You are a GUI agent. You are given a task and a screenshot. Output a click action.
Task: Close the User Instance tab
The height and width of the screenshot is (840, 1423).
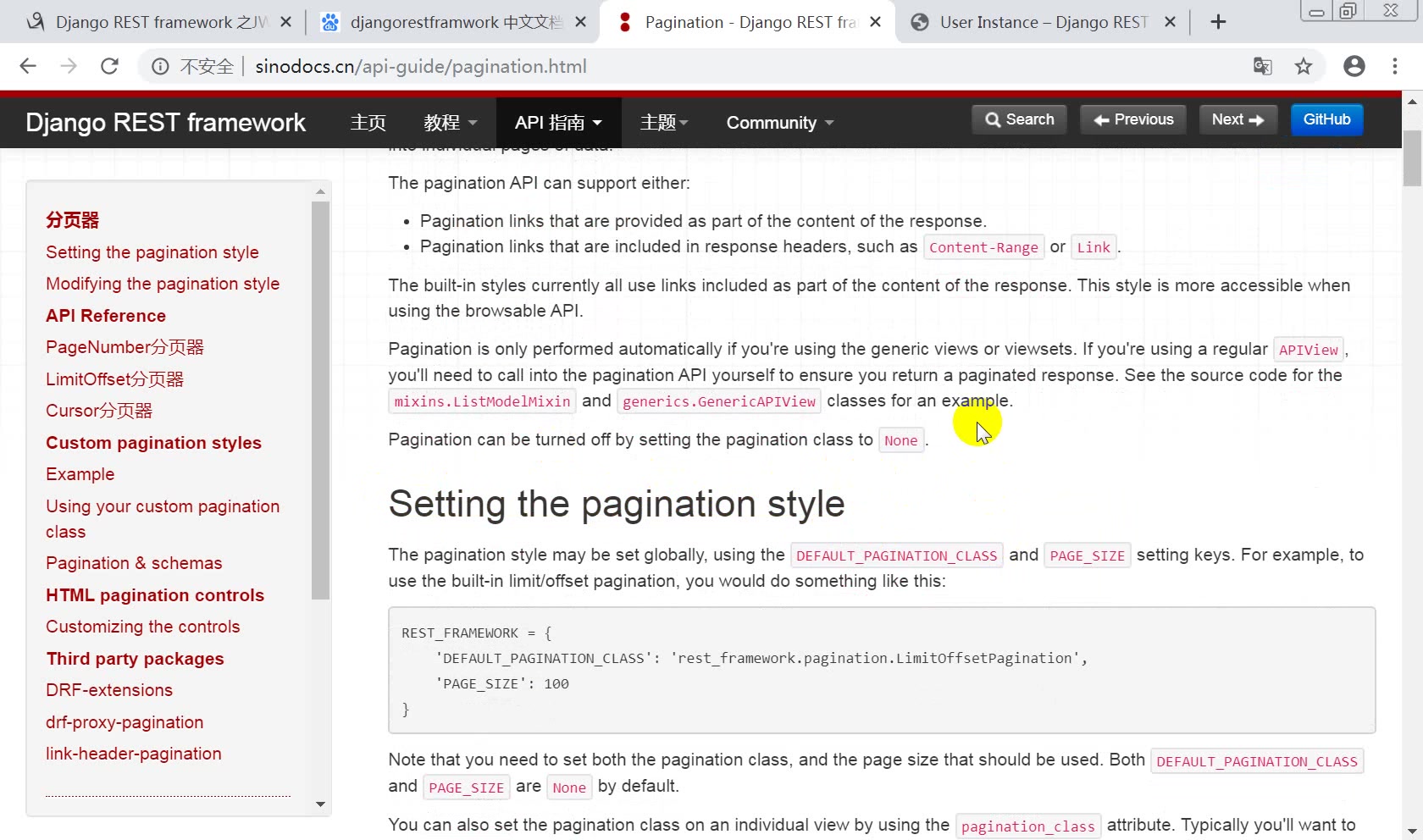[x=1170, y=22]
